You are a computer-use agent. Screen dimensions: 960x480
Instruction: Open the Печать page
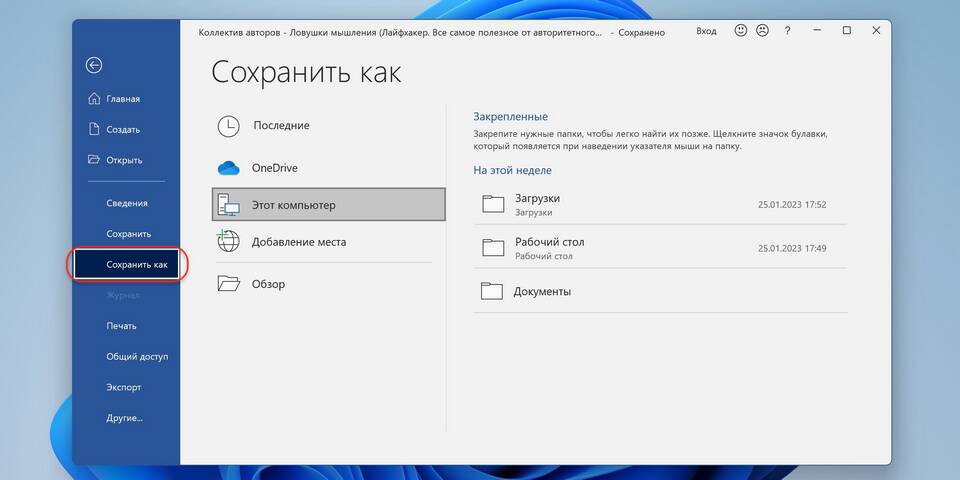122,326
